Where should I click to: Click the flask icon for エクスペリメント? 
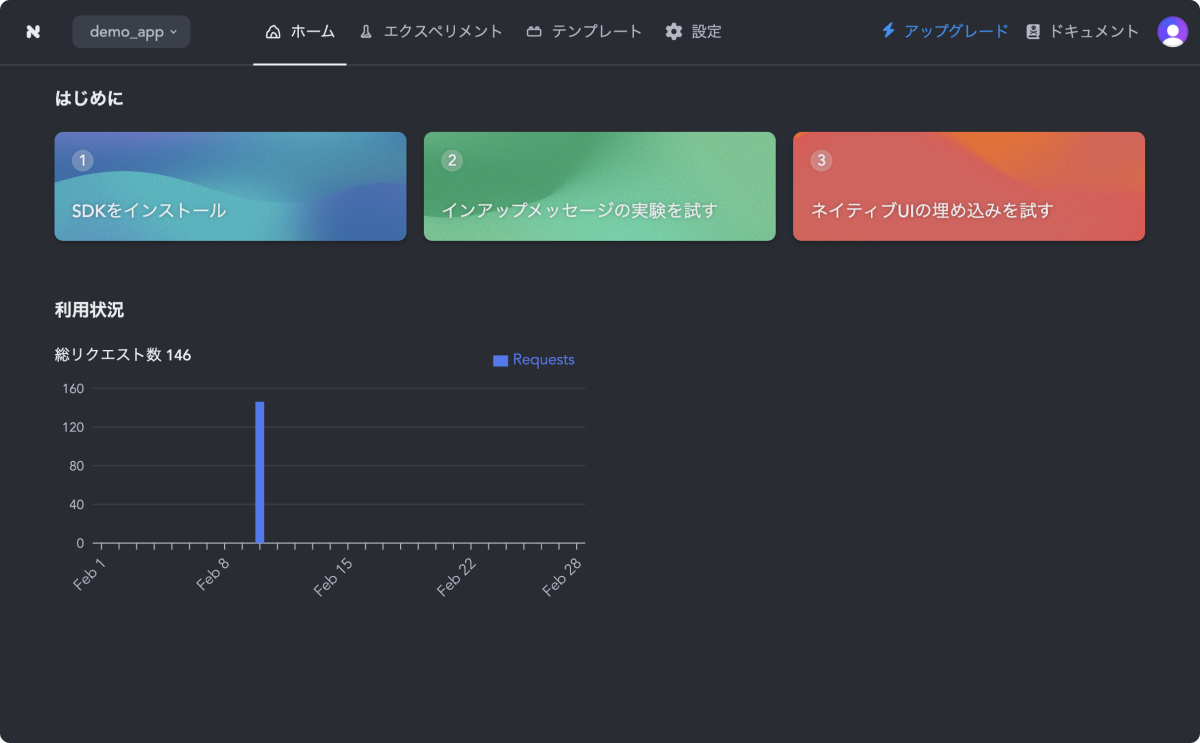366,32
